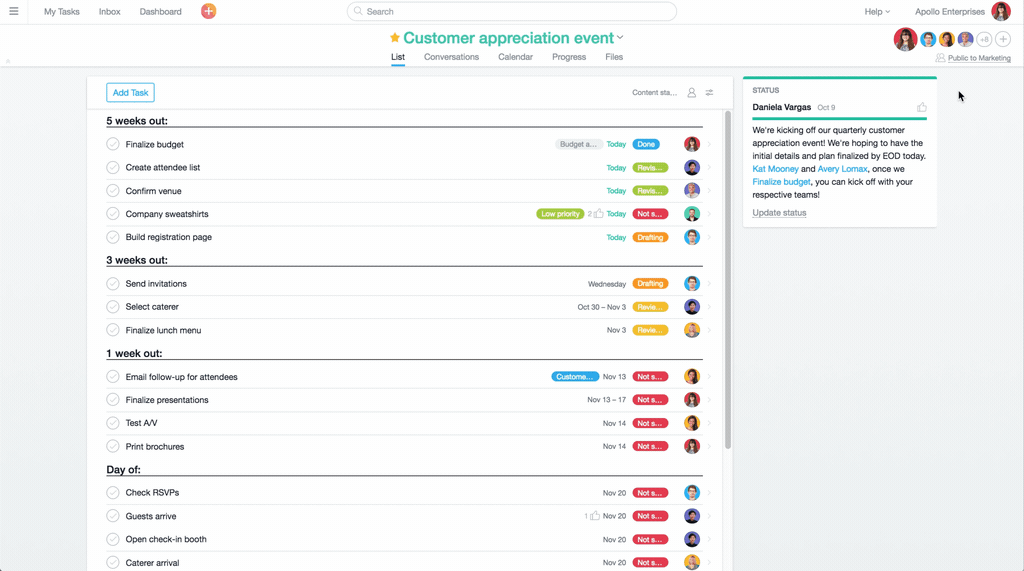Open view options sliders icon
Screen dimensions: 1024x571
709,93
